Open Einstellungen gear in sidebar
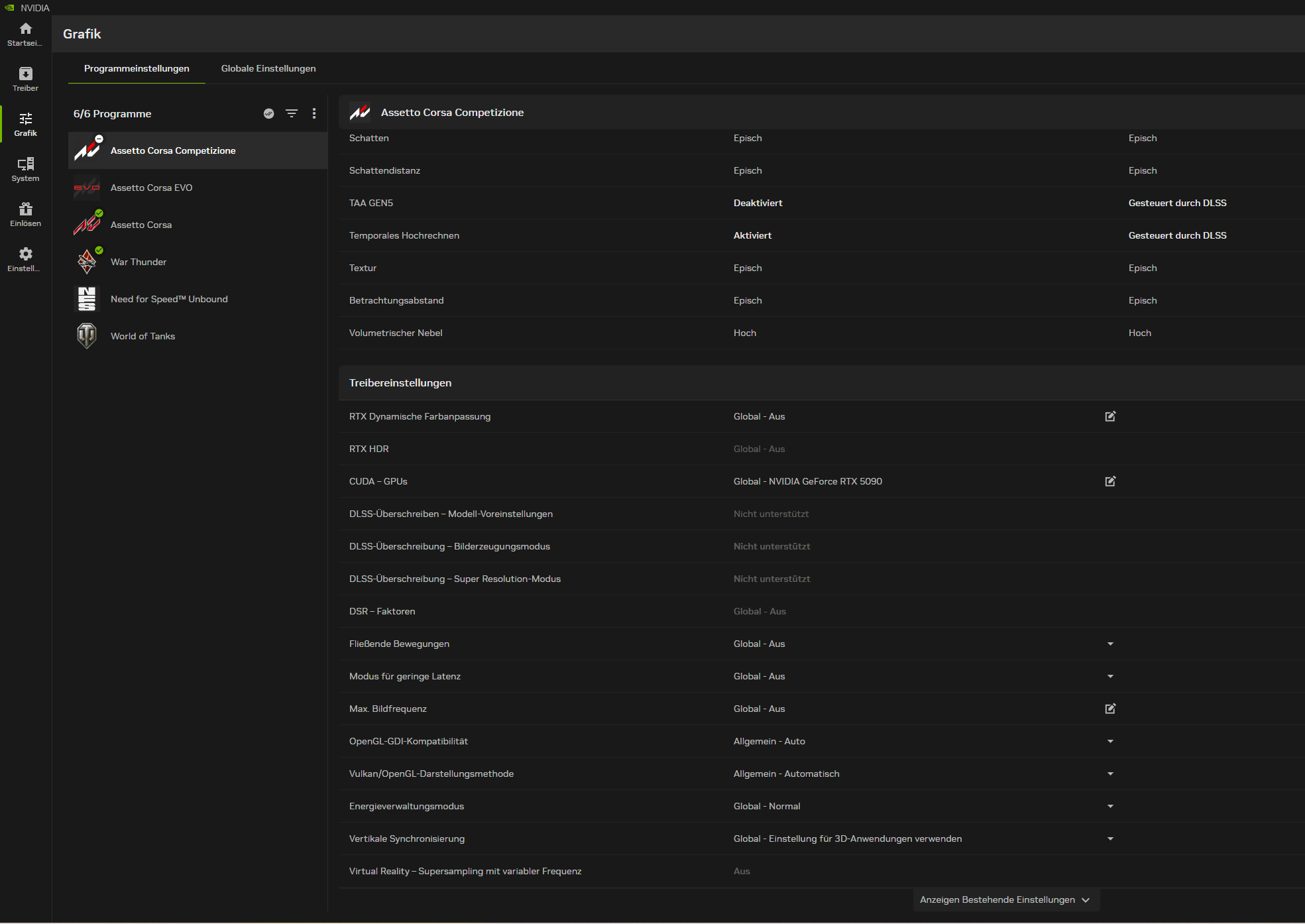 click(25, 259)
